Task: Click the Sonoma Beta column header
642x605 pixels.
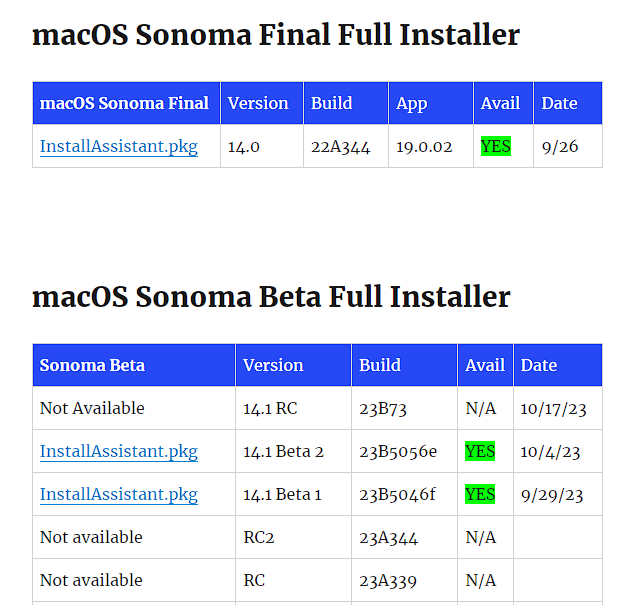Action: pos(92,365)
